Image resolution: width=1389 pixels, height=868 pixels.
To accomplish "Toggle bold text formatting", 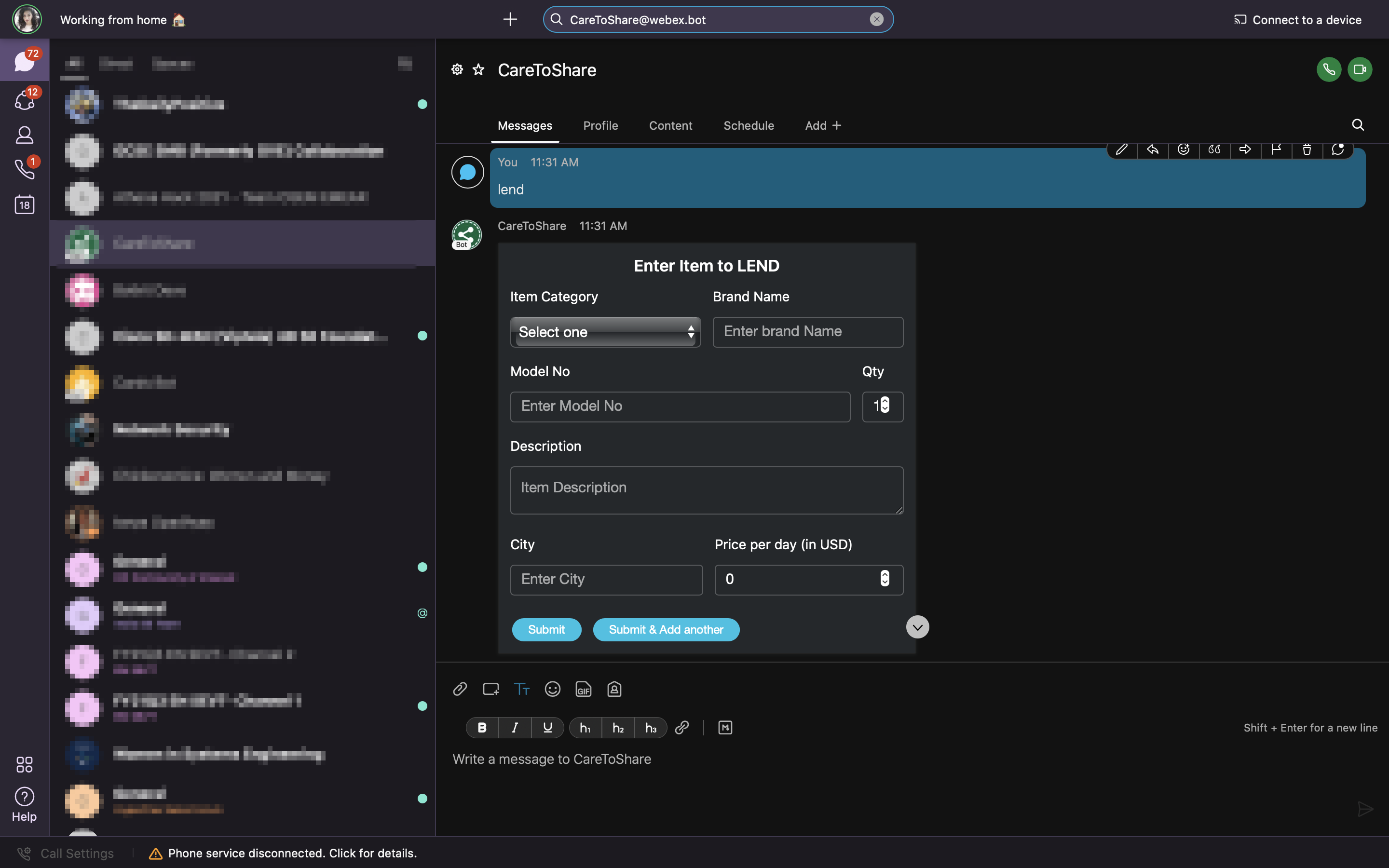I will tap(482, 727).
